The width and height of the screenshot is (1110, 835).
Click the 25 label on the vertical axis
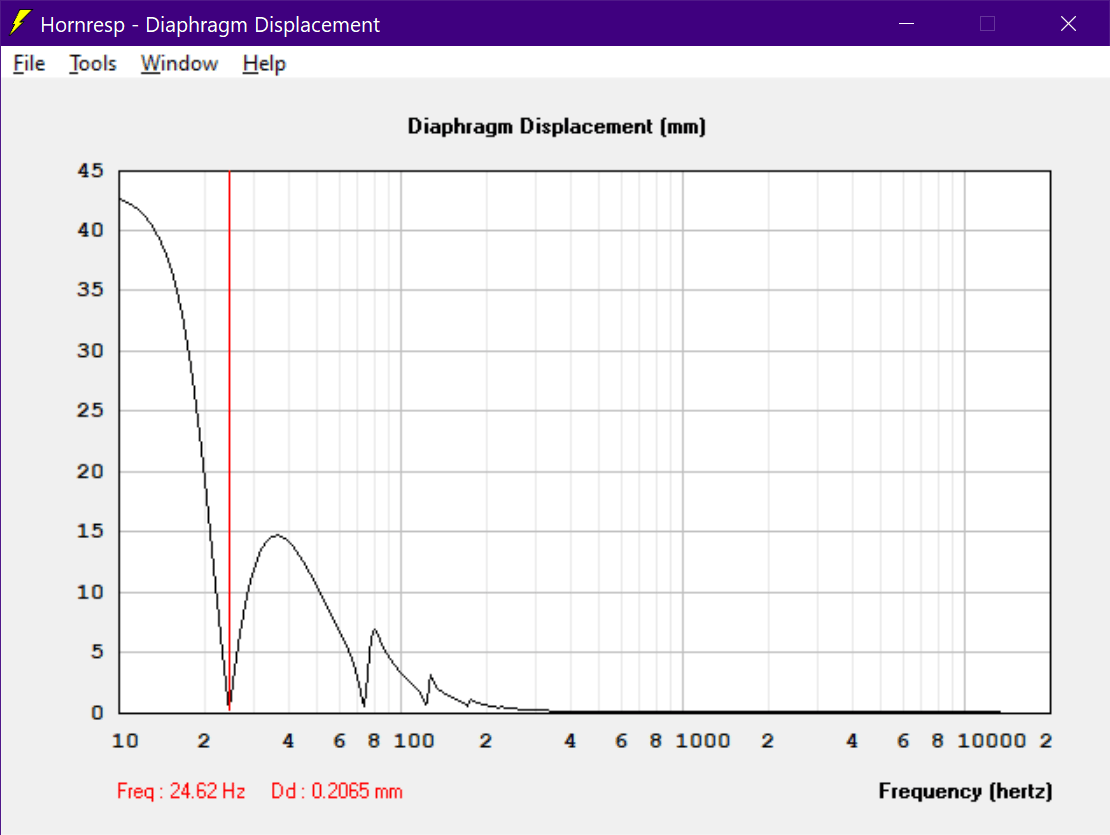90,410
